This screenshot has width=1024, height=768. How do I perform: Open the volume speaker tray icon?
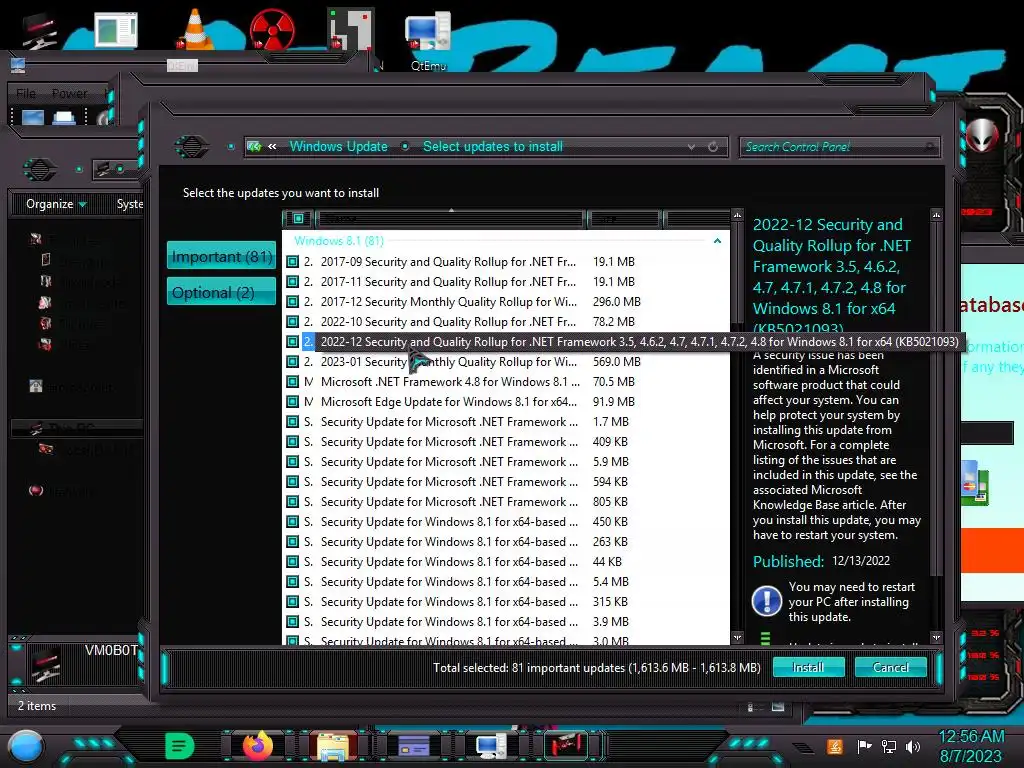913,746
